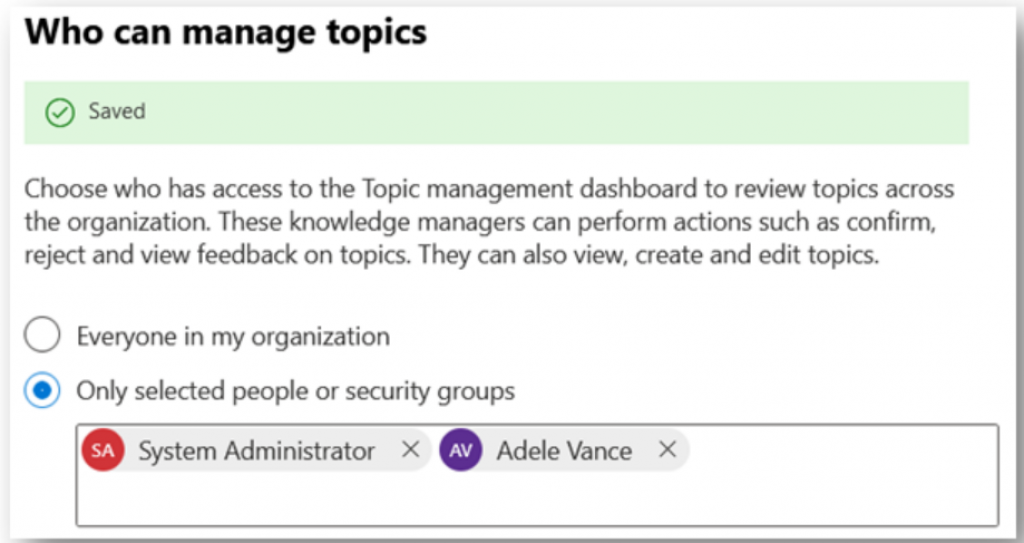Focus the people picker field after Adele Vance
This screenshot has width=1024, height=543.
click(842, 450)
